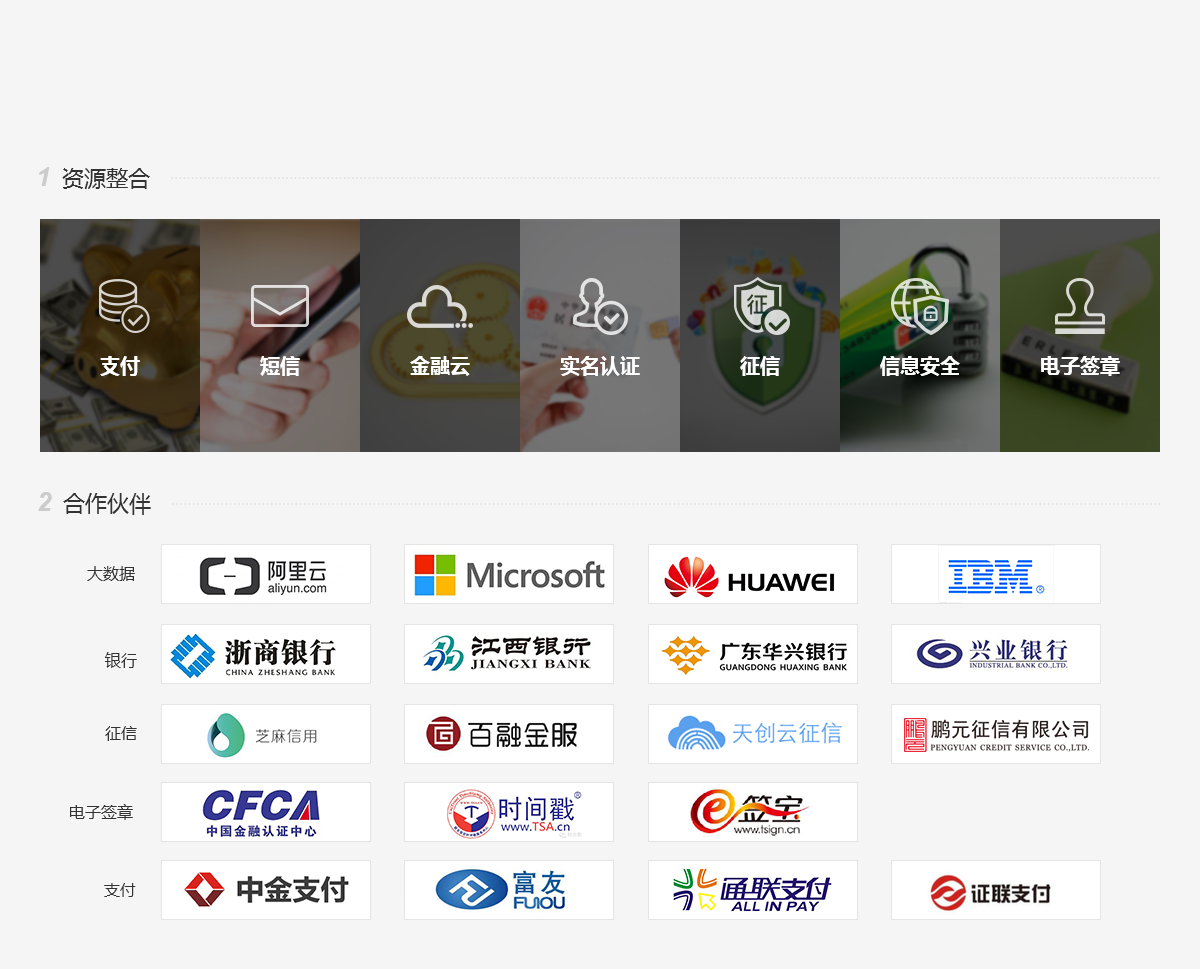Screen dimensions: 1200x969
Task: Click the 通联支付 ALL IN PAY logo
Action: (753, 890)
